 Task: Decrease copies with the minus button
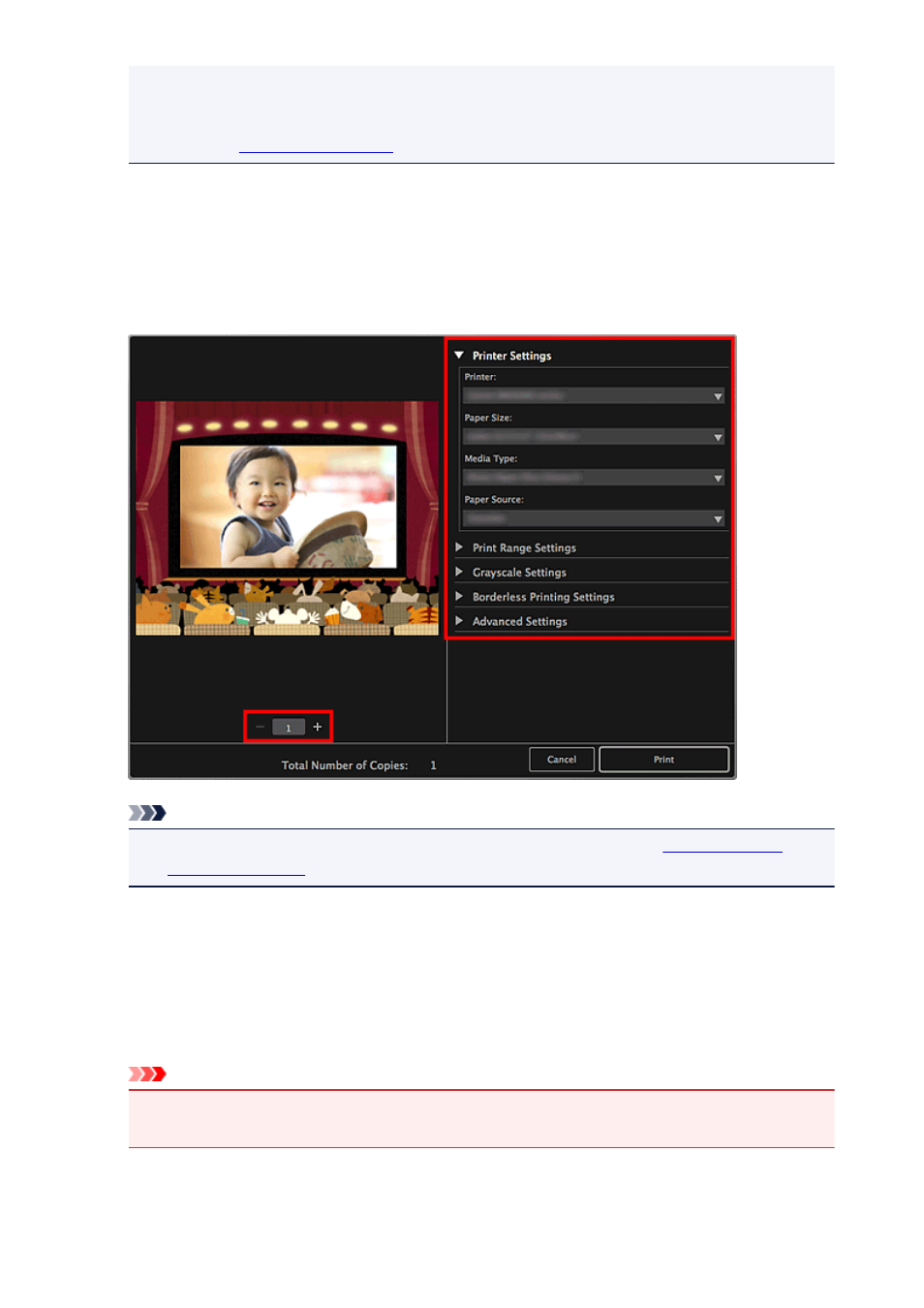260,727
